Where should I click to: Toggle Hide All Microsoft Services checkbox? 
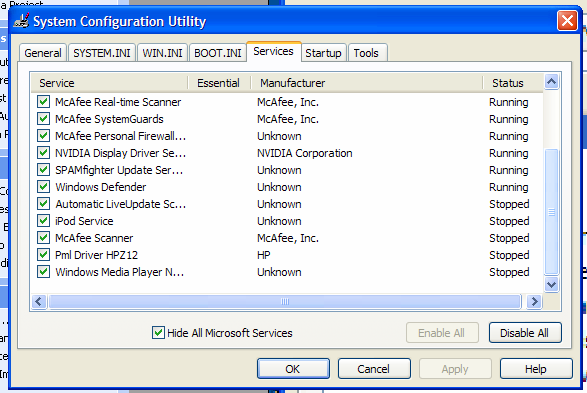point(158,332)
